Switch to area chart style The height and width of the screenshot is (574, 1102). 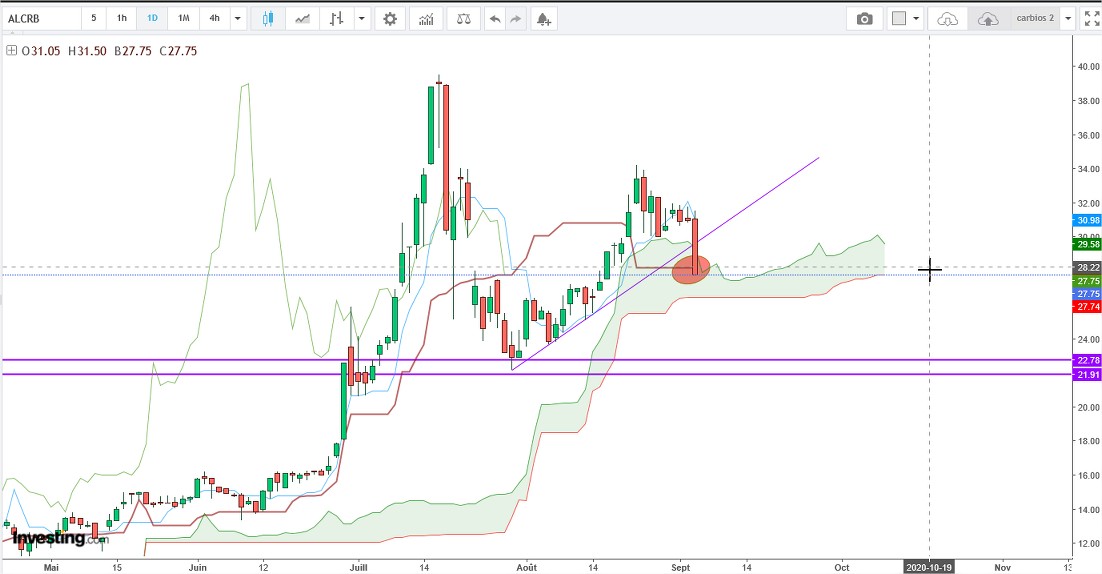click(302, 19)
